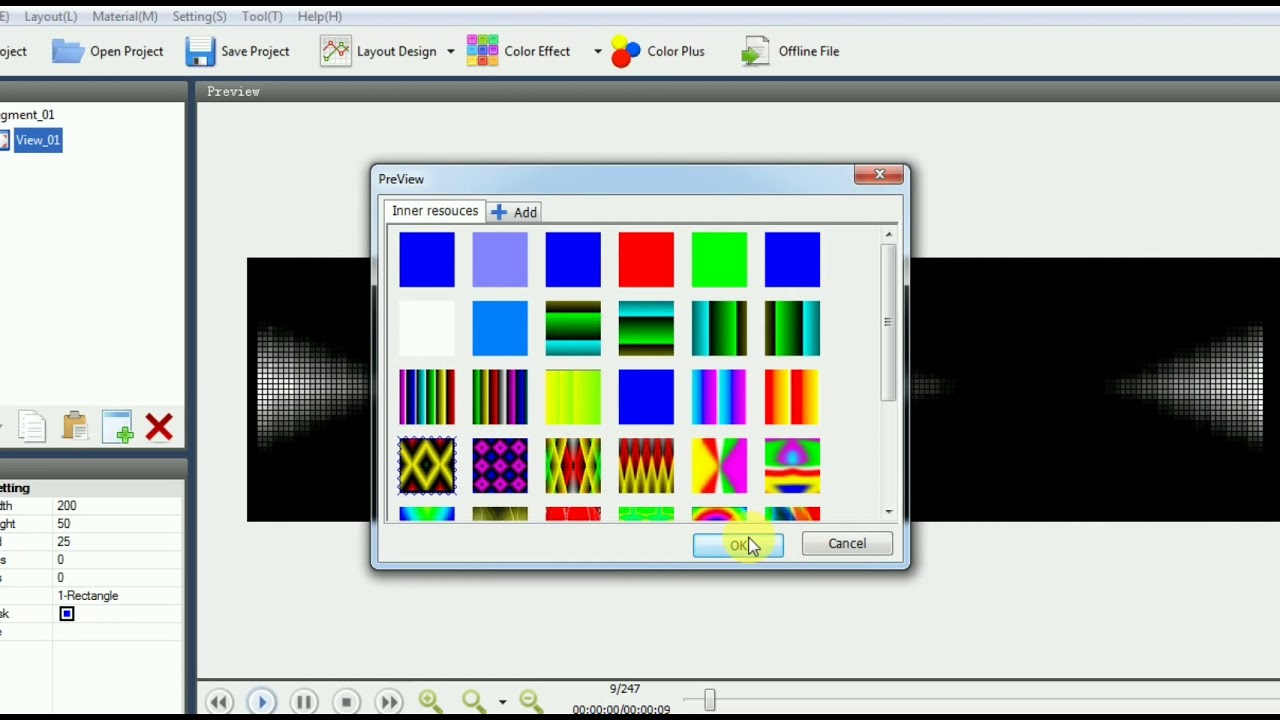
Task: Click the stop button
Action: 346,702
